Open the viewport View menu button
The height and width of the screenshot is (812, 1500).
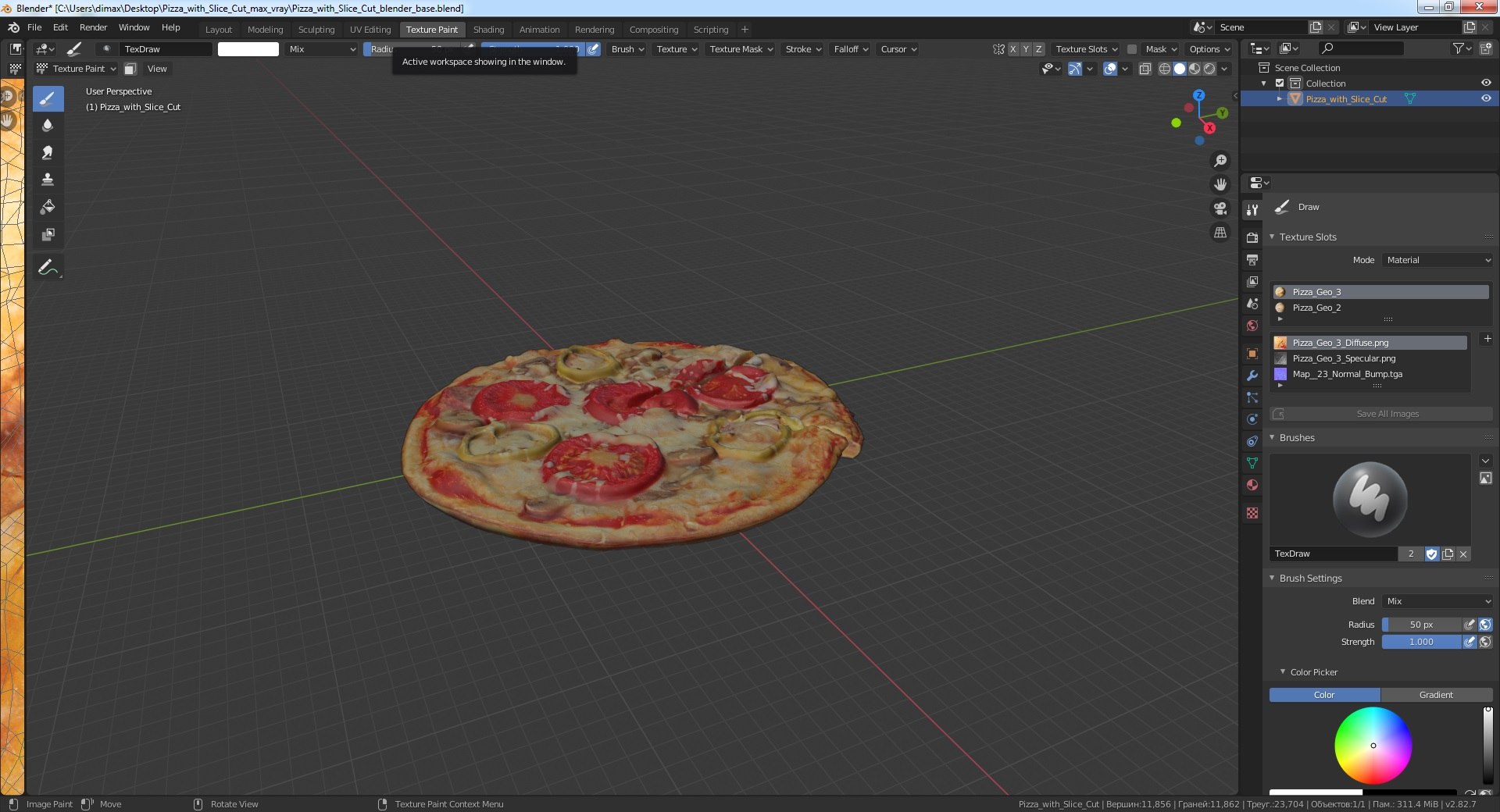point(157,69)
